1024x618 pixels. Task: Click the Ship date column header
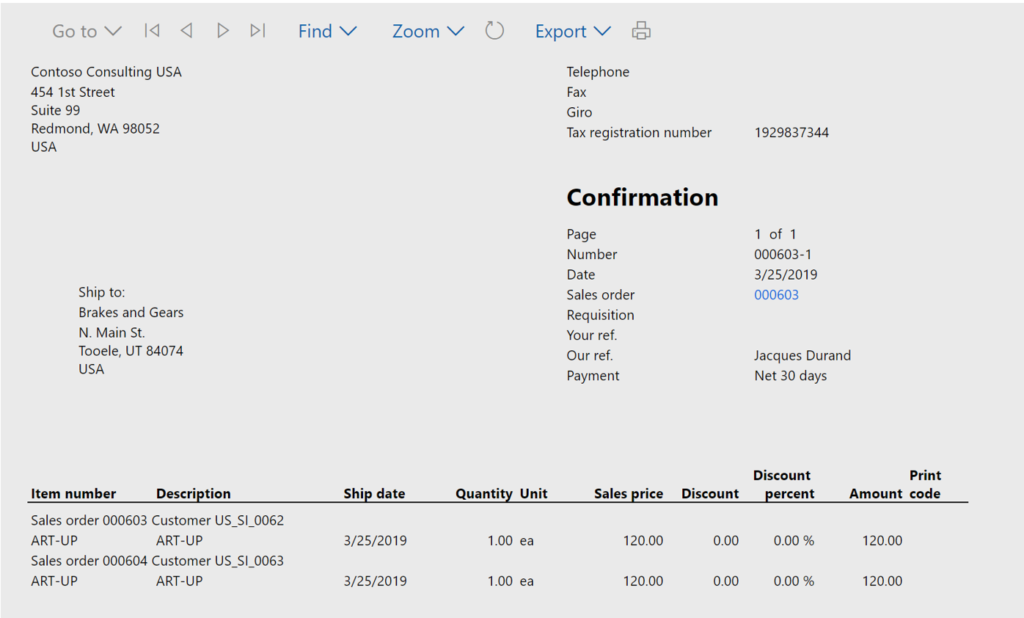374,493
